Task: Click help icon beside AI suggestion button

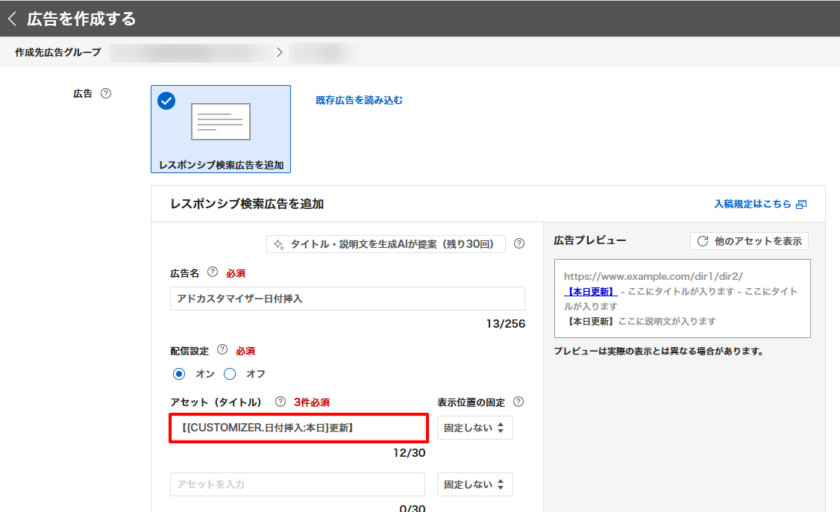Action: pos(519,243)
